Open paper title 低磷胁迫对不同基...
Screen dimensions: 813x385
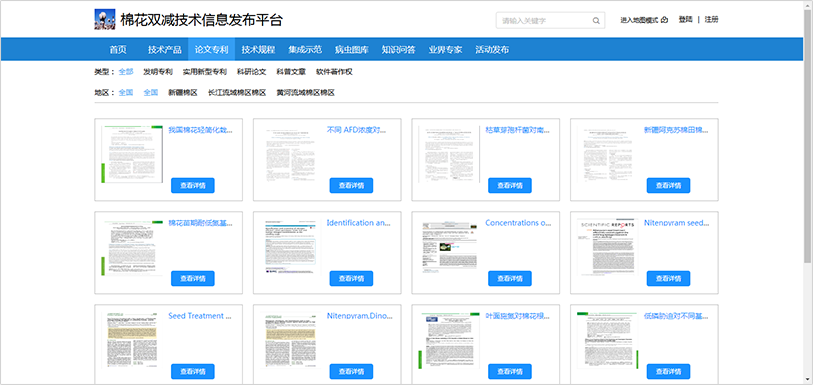click(x=677, y=316)
